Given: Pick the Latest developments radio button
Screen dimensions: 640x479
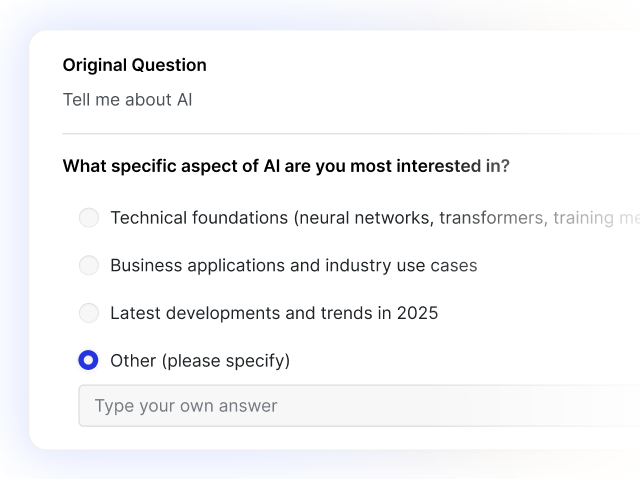Looking at the screenshot, I should point(89,313).
